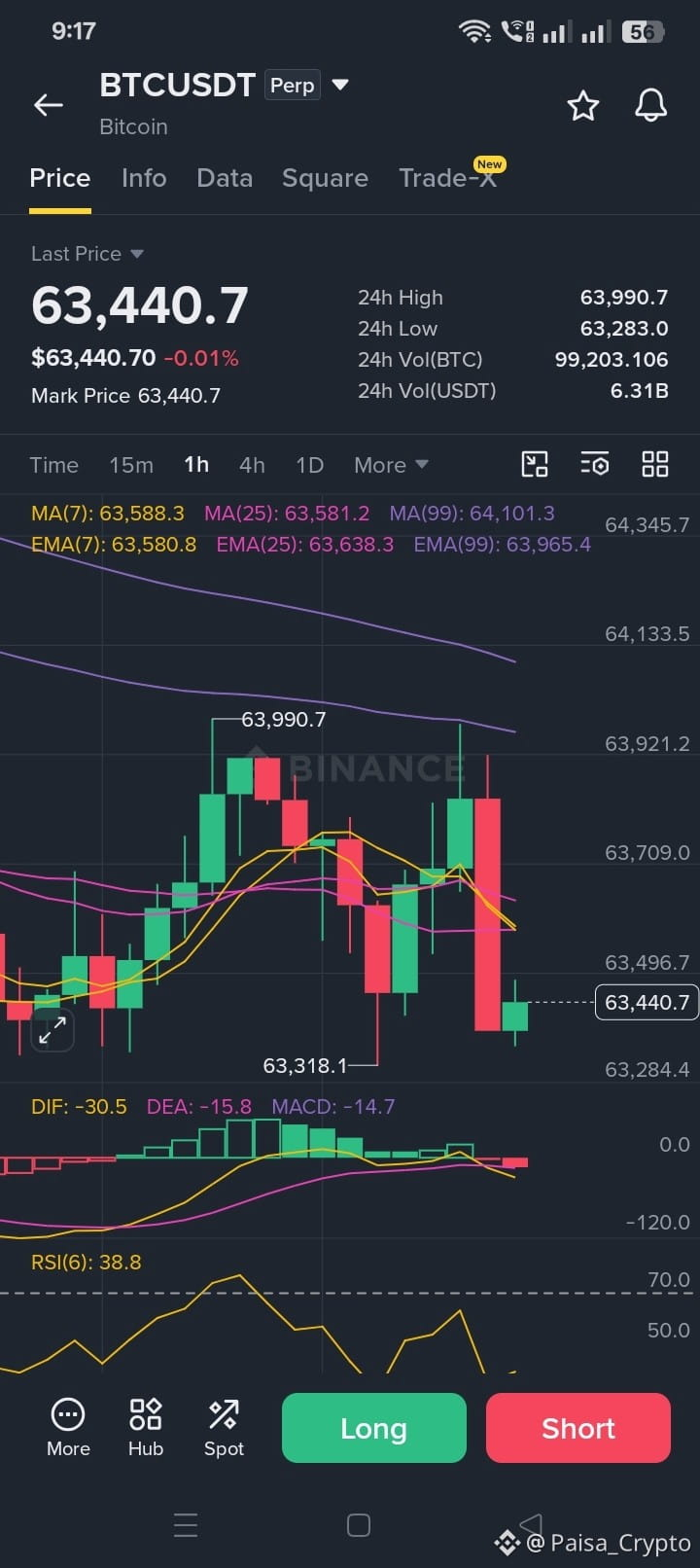Select the Perp contract type label
This screenshot has height=1568, width=700.
293,86
